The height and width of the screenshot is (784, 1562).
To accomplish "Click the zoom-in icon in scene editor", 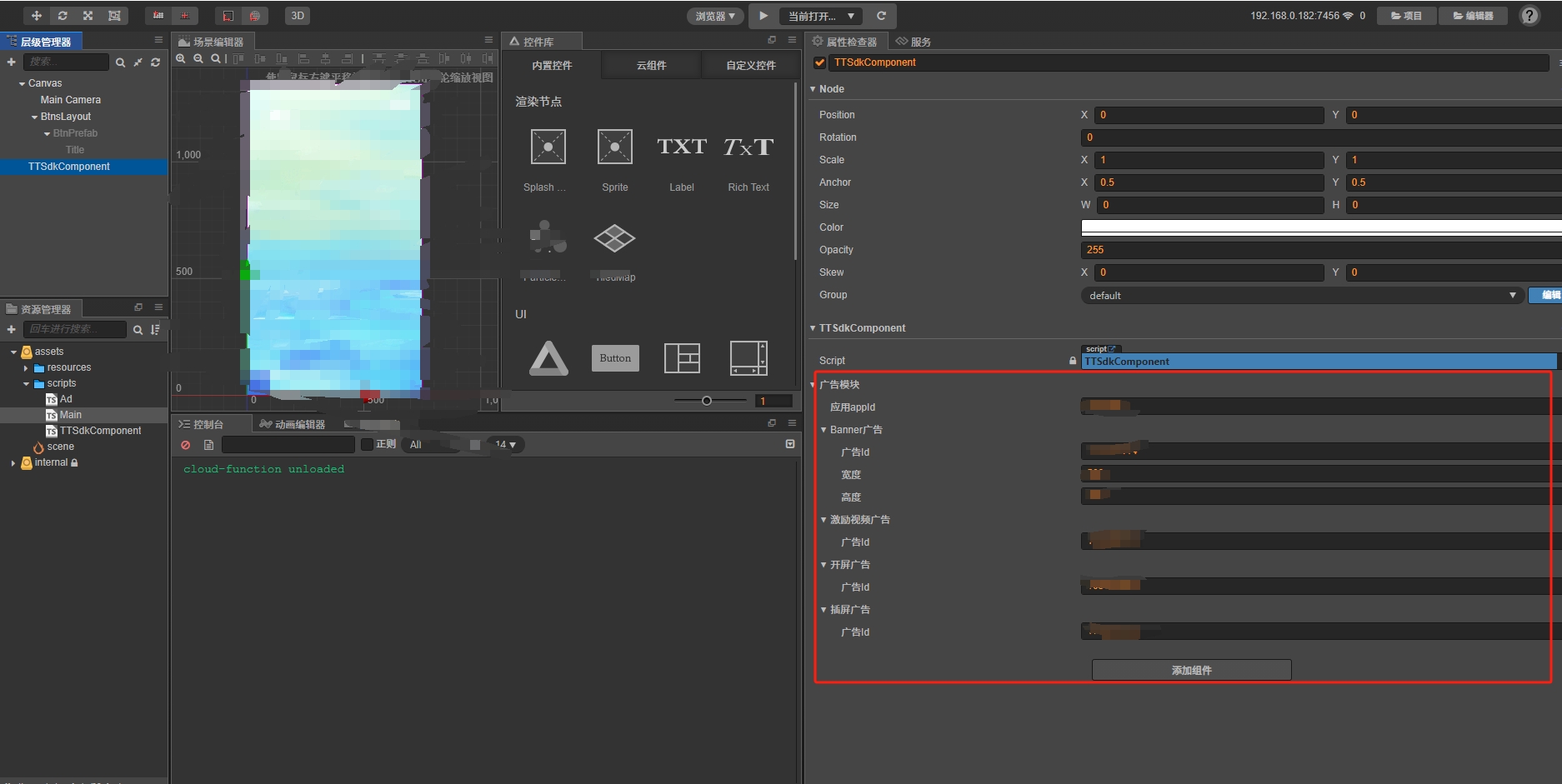I will click(181, 59).
